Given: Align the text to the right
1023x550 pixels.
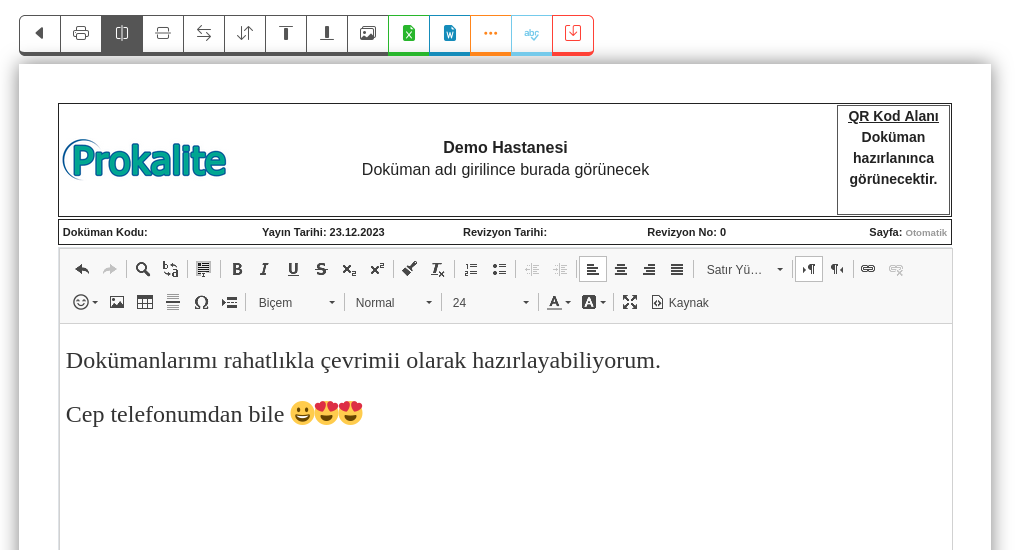Looking at the screenshot, I should coord(649,269).
